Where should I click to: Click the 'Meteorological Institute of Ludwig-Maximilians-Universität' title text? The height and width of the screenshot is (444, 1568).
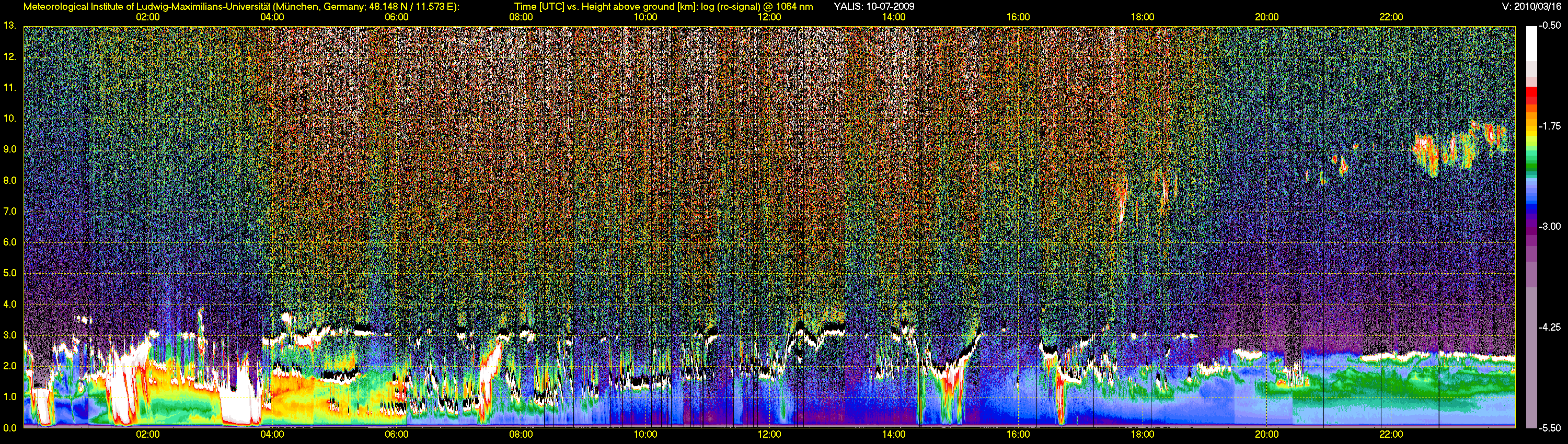(147, 7)
